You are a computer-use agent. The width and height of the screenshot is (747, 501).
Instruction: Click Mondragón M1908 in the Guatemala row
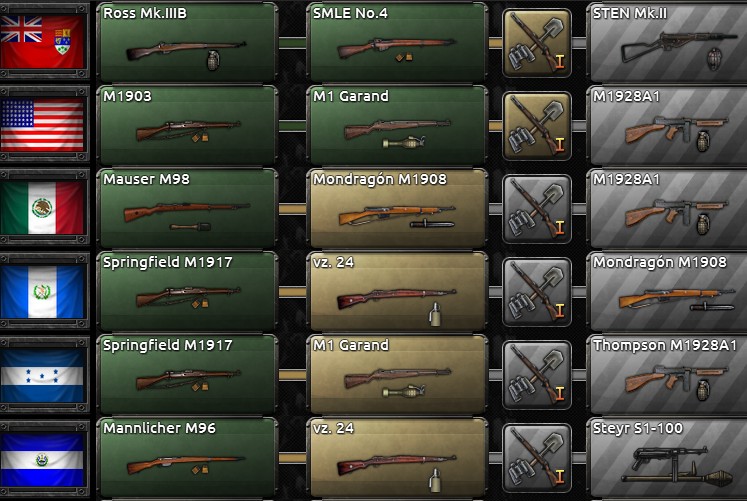667,291
